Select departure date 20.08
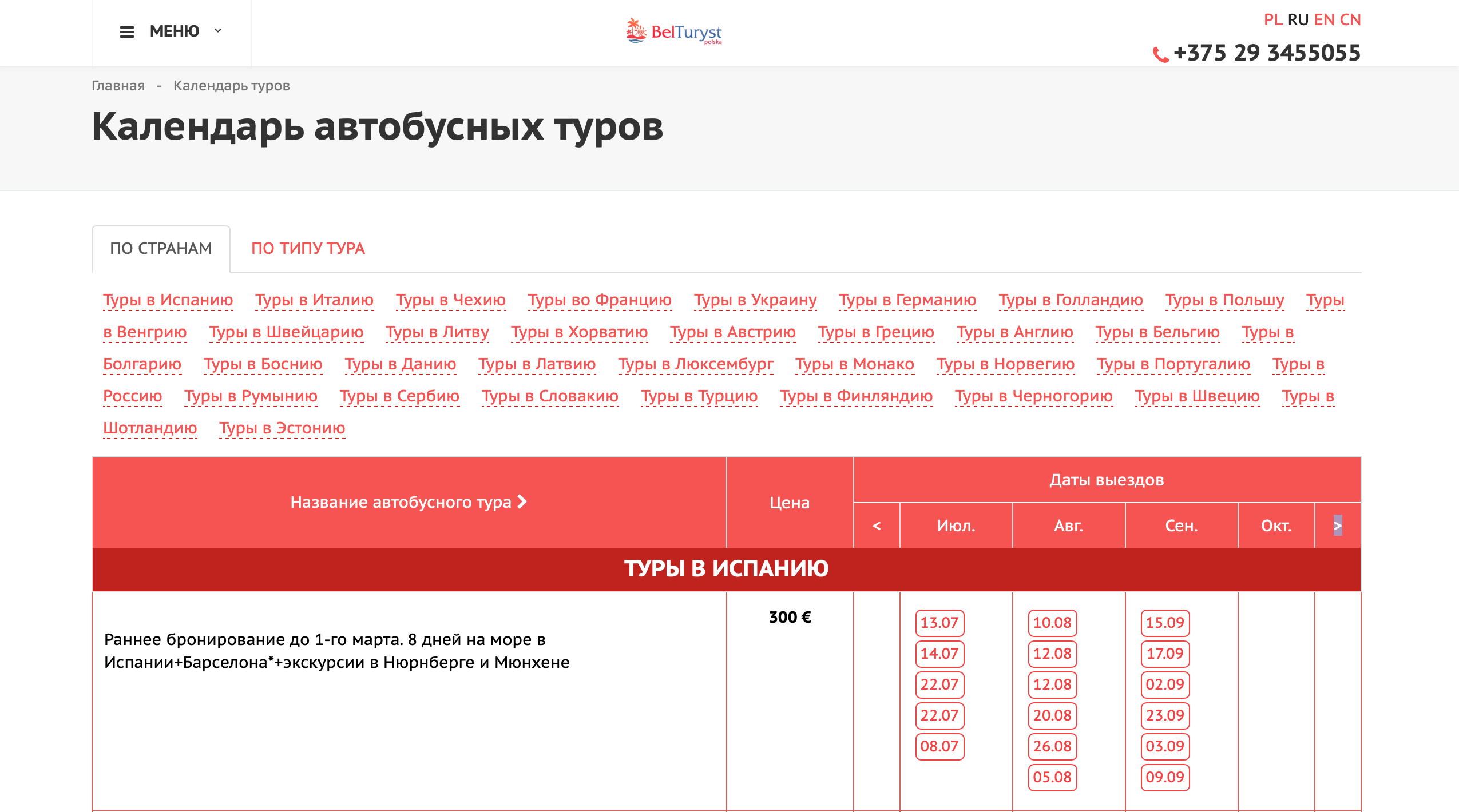 click(x=1052, y=715)
